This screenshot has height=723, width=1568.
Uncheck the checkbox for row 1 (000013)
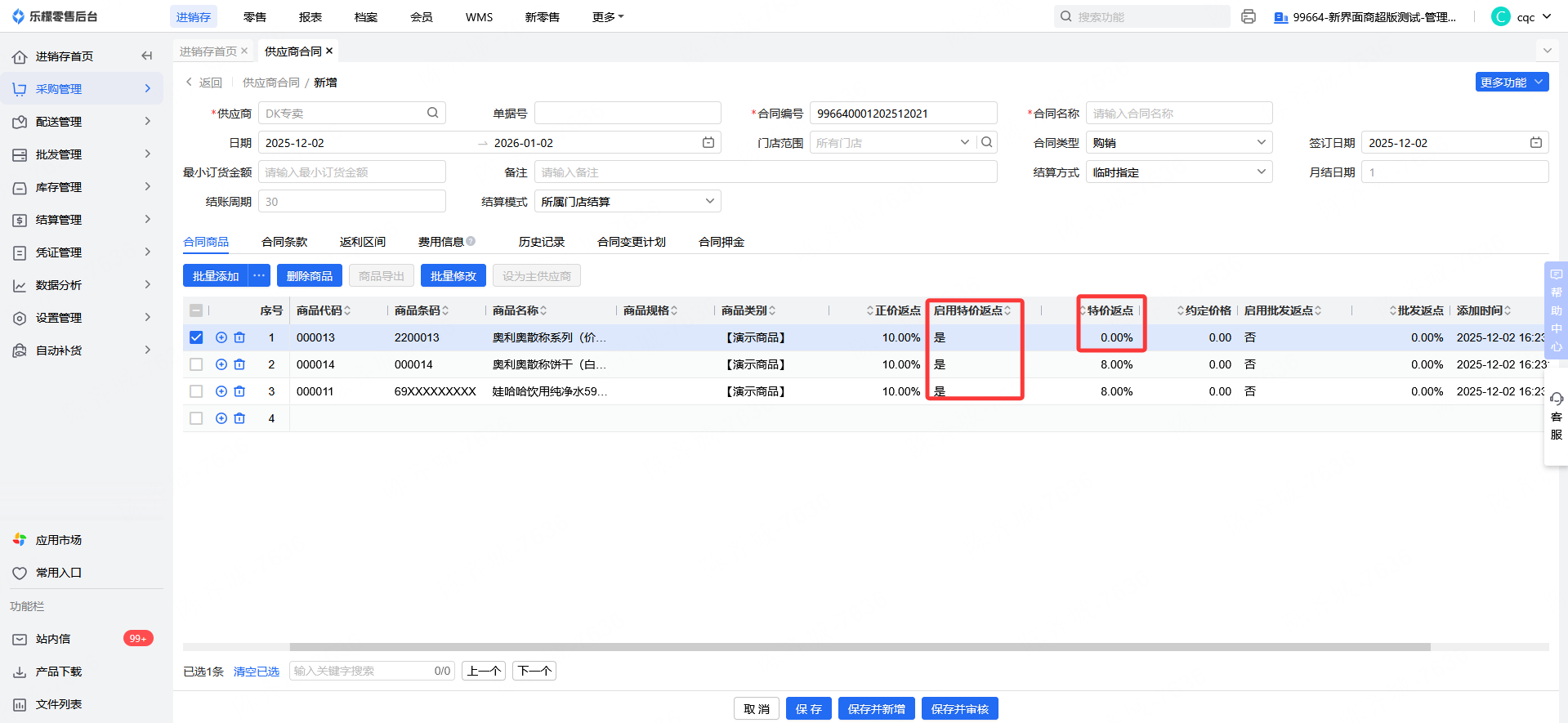[196, 337]
